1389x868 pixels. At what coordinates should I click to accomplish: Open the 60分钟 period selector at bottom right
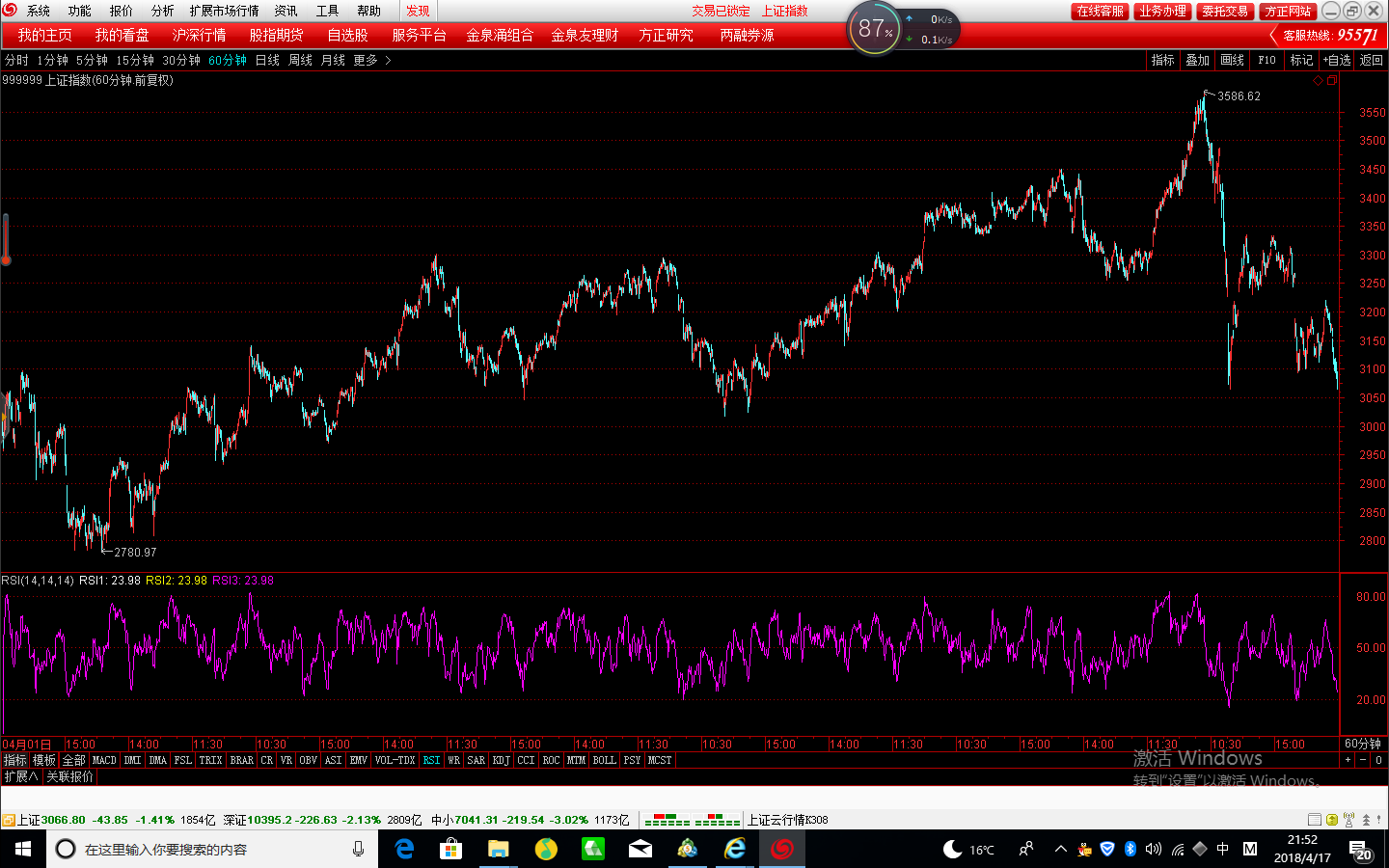pos(1363,744)
